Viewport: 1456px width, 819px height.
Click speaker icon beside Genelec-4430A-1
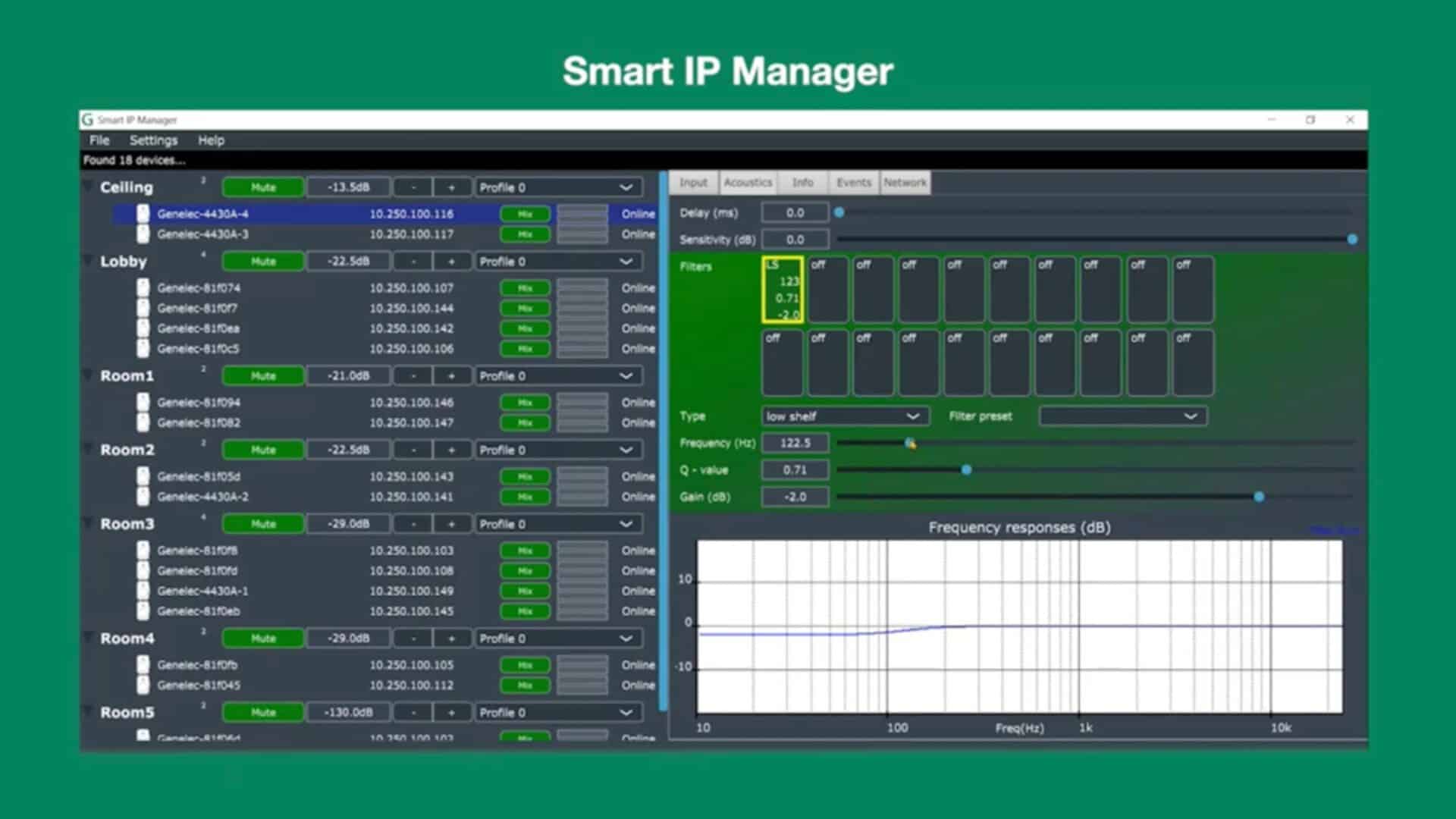[x=143, y=591]
